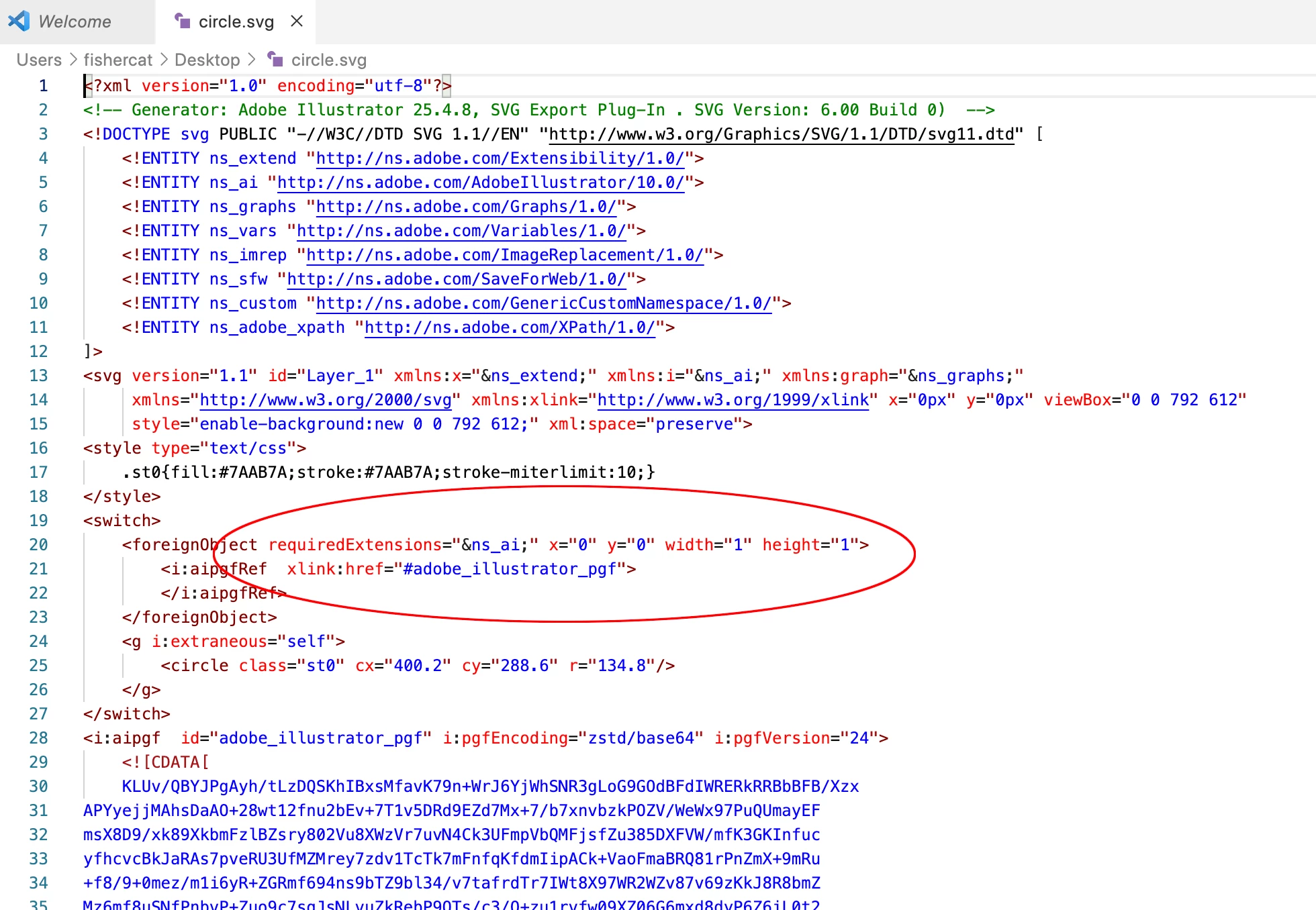
Task: Click circle.svg in the breadcrumb path
Action: coord(328,60)
